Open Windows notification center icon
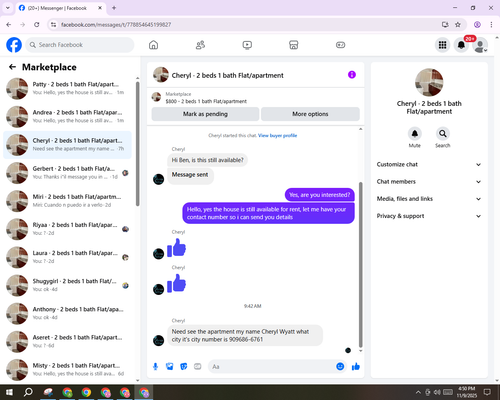Image resolution: width=500 pixels, height=400 pixels. (x=487, y=392)
